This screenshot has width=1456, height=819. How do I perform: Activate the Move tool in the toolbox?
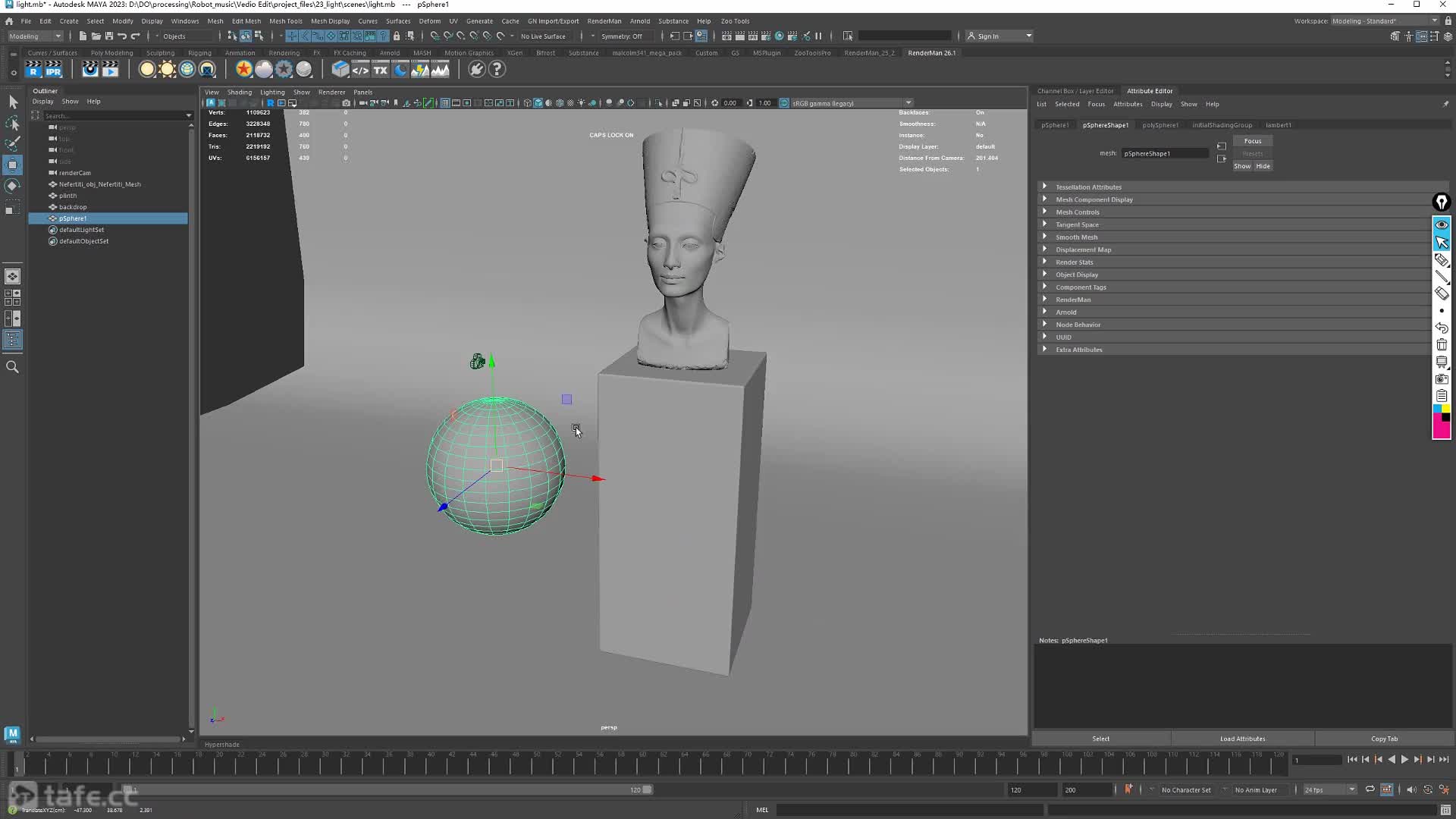pyautogui.click(x=13, y=165)
